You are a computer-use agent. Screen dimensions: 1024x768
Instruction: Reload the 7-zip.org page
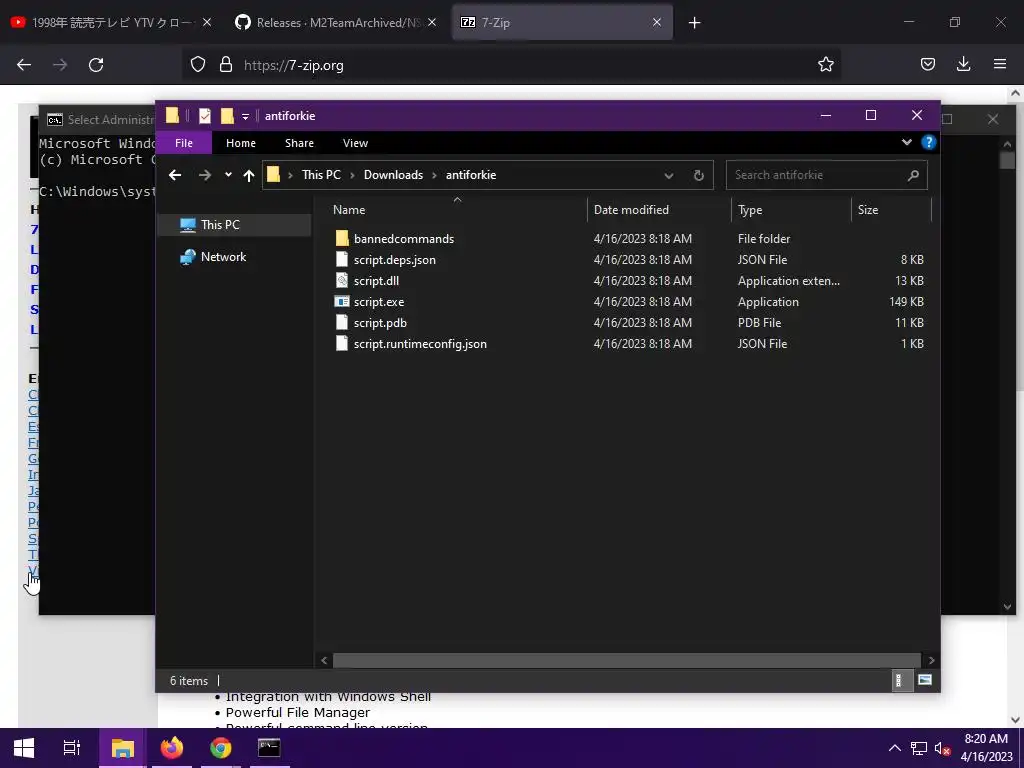[x=96, y=65]
